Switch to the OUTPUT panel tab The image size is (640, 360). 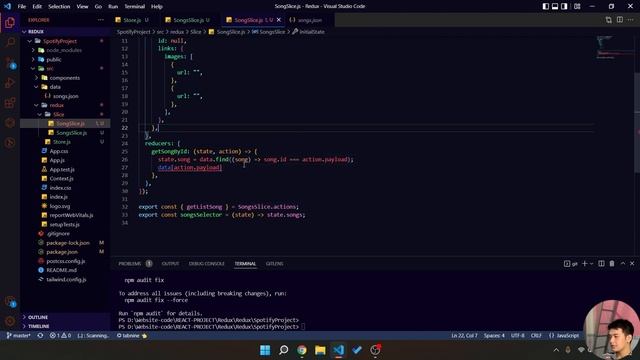170,264
